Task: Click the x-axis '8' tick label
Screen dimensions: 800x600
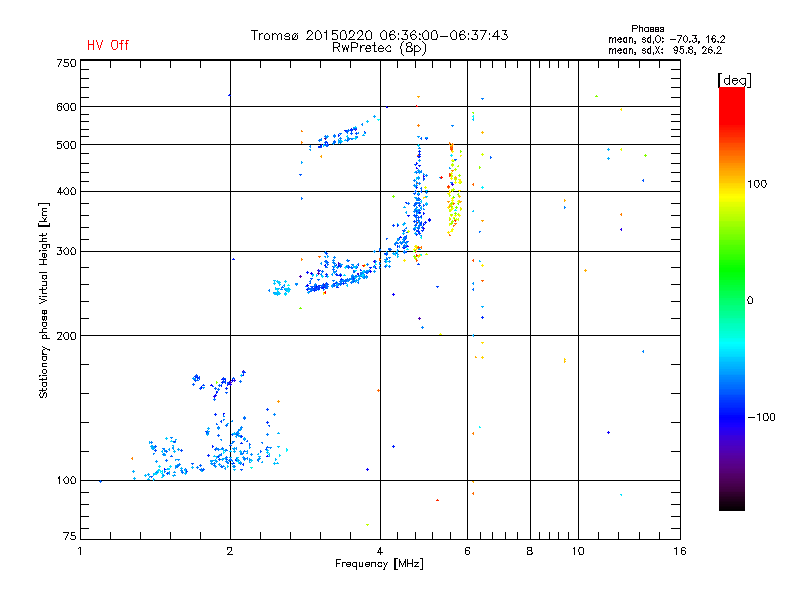Action: pos(530,551)
